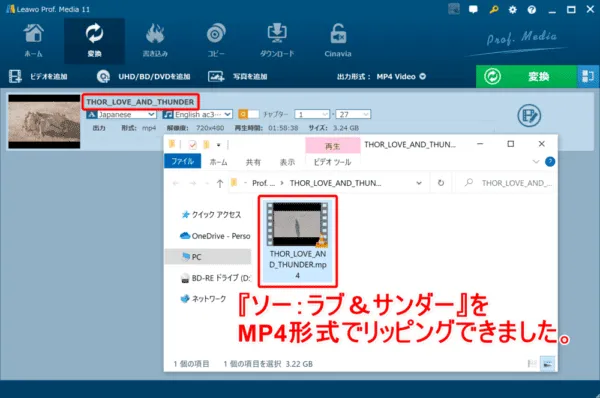Viewport: 600px width, 398px height.
Task: Switch to large icons view in status bar
Action: coord(548,364)
